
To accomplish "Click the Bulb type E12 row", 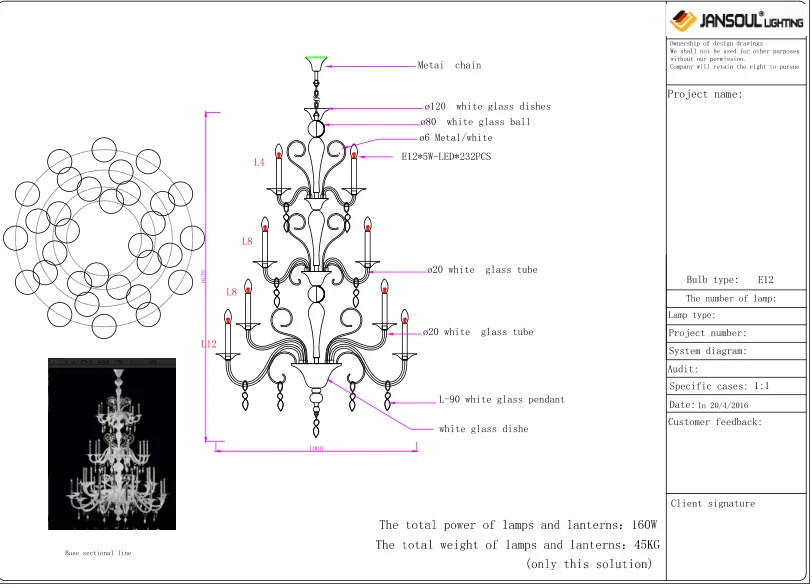I will coord(735,280).
